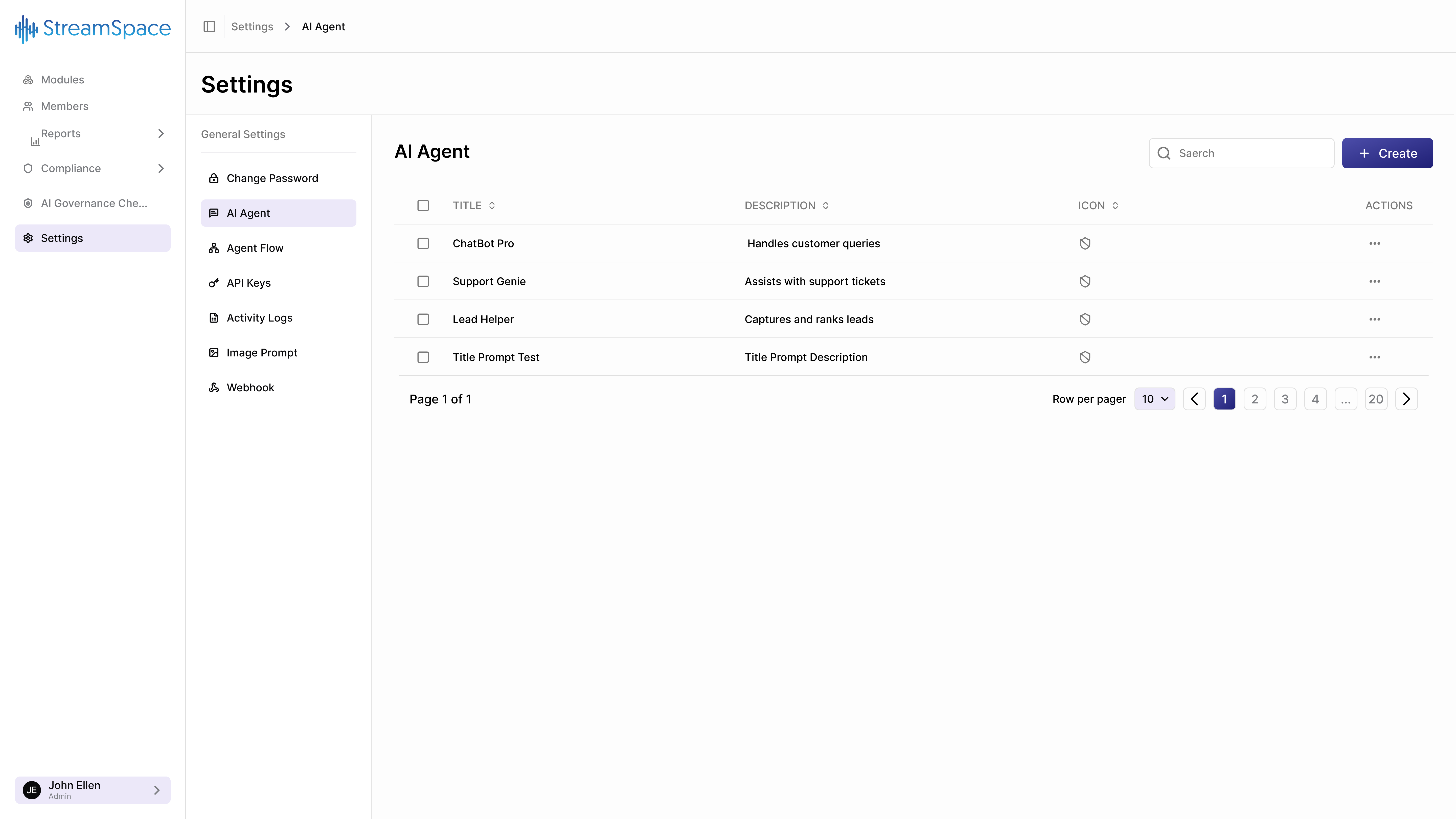Viewport: 1456px width, 819px height.
Task: Click the ChatBot Pro row icon
Action: [1085, 244]
